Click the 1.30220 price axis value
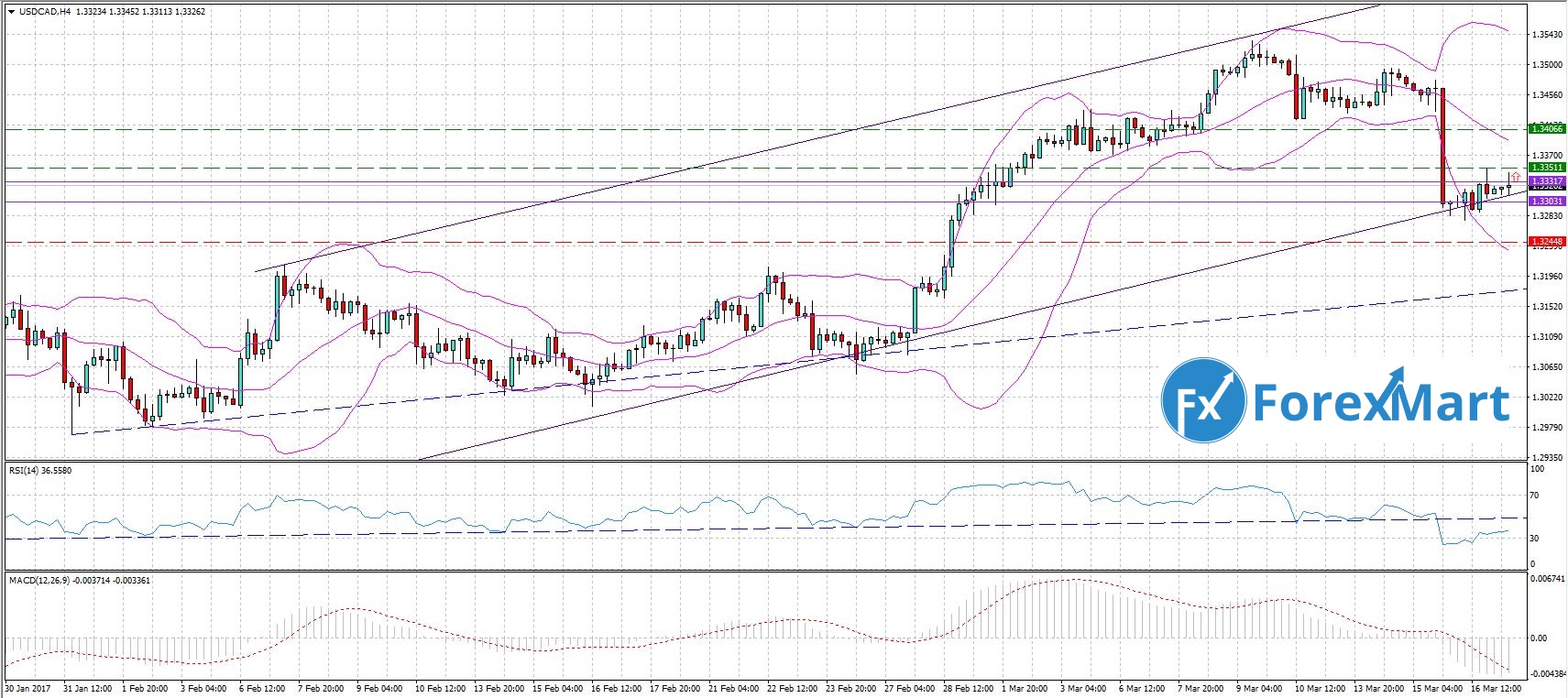The image size is (1568, 698). tap(1547, 398)
